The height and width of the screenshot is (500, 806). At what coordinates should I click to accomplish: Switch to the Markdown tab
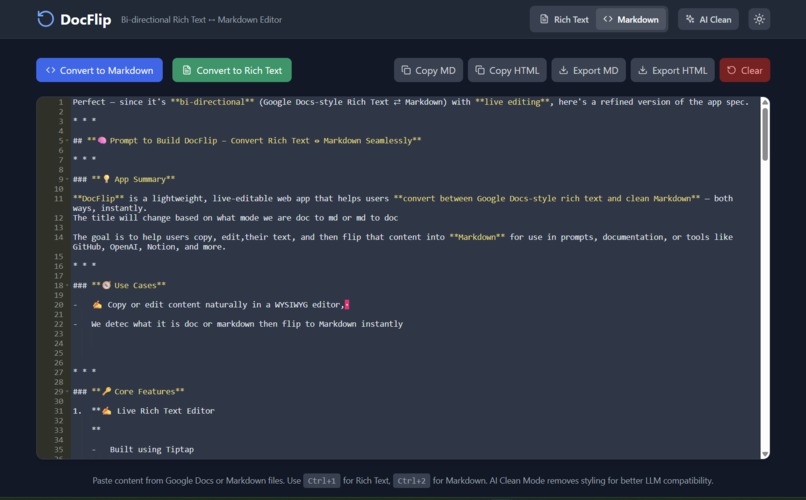631,20
